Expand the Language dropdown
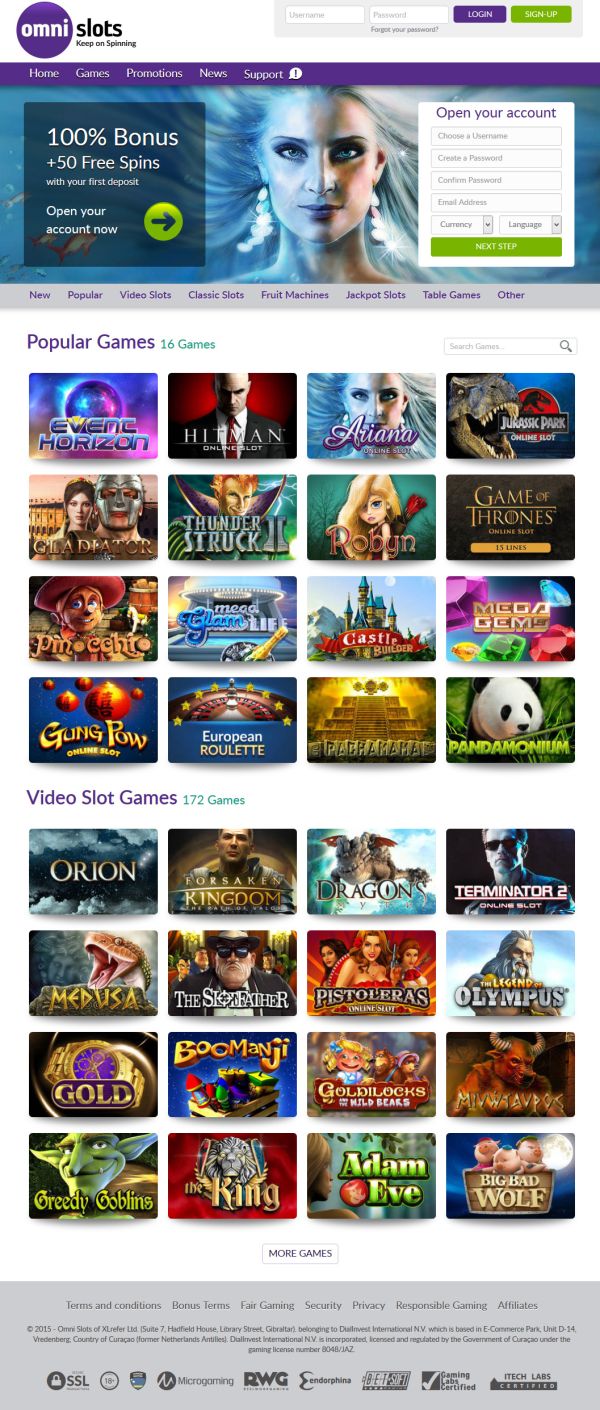600x1410 pixels. [530, 225]
